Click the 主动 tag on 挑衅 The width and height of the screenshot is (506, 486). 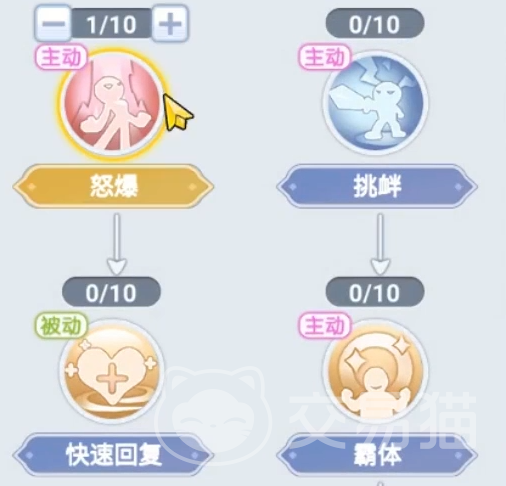[324, 57]
